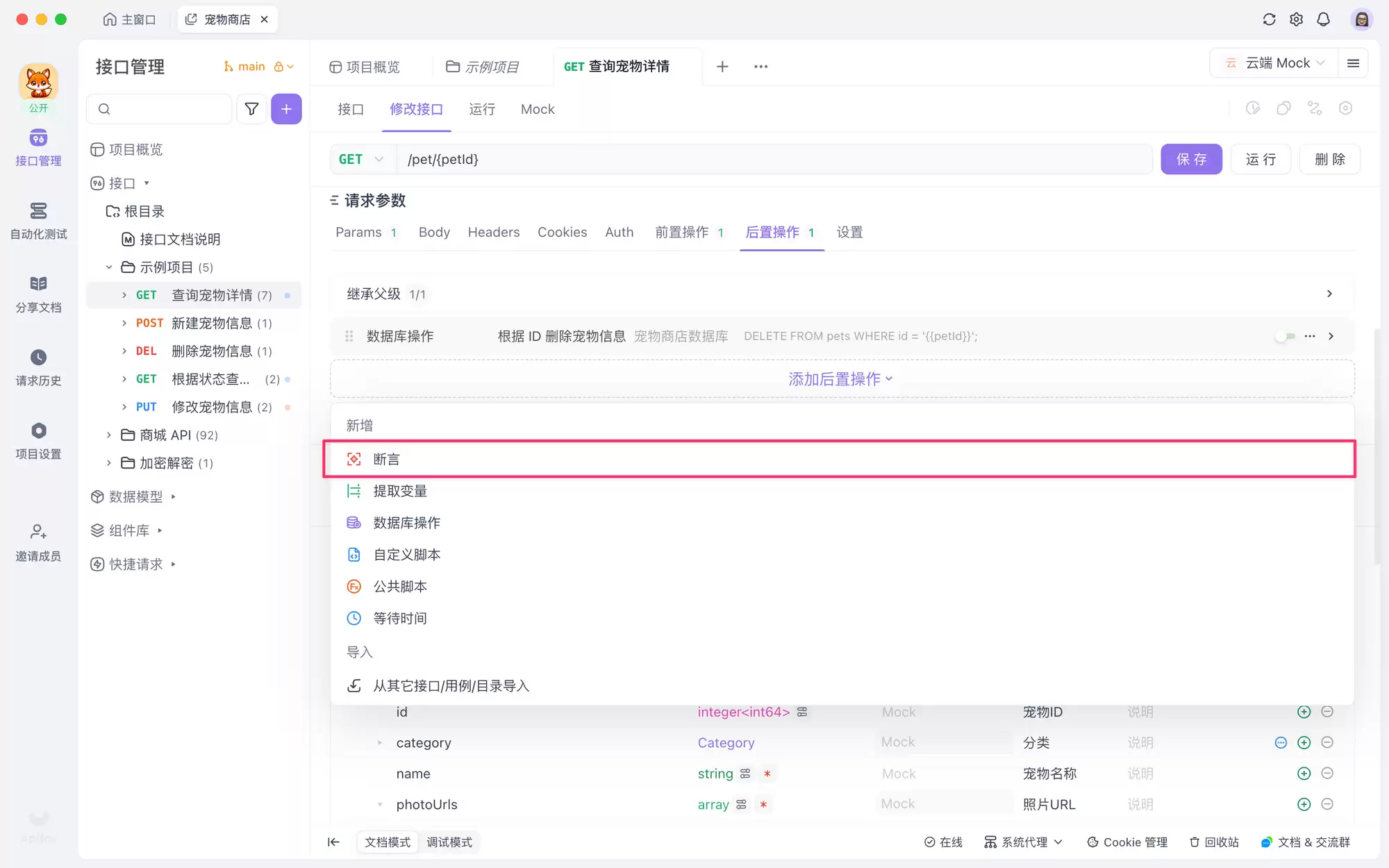
Task: Open 回收站 in status bar
Action: tap(1214, 842)
